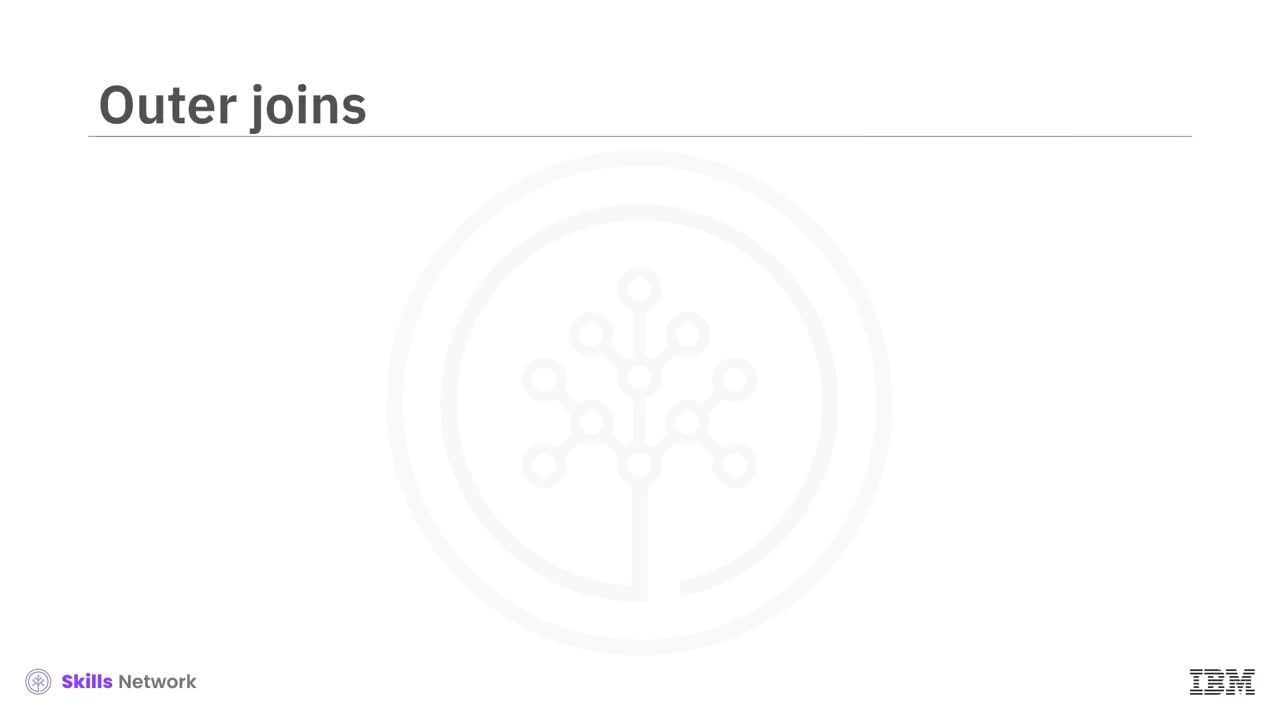The image size is (1280, 720).
Task: Click bottom-left node of the watermark tree
Action: point(544,465)
